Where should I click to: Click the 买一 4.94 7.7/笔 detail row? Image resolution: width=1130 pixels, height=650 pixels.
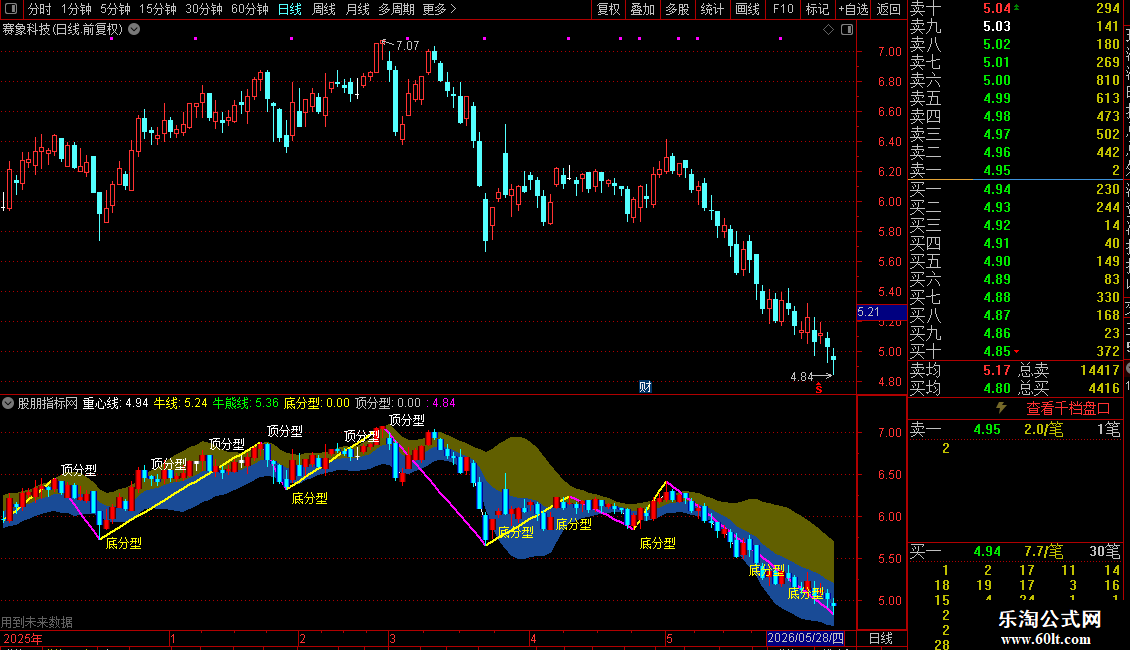point(1015,552)
